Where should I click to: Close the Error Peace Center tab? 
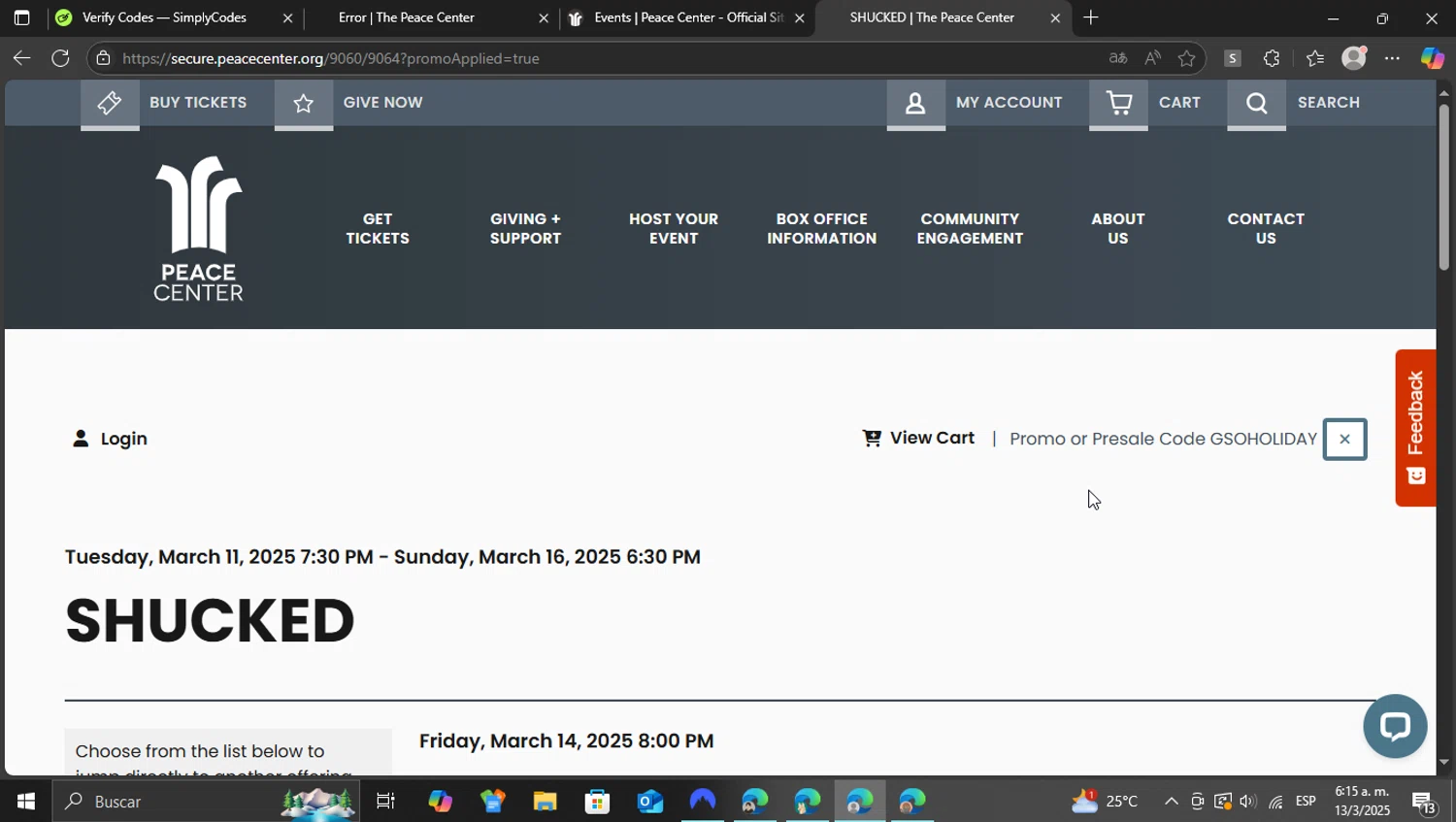(x=544, y=17)
